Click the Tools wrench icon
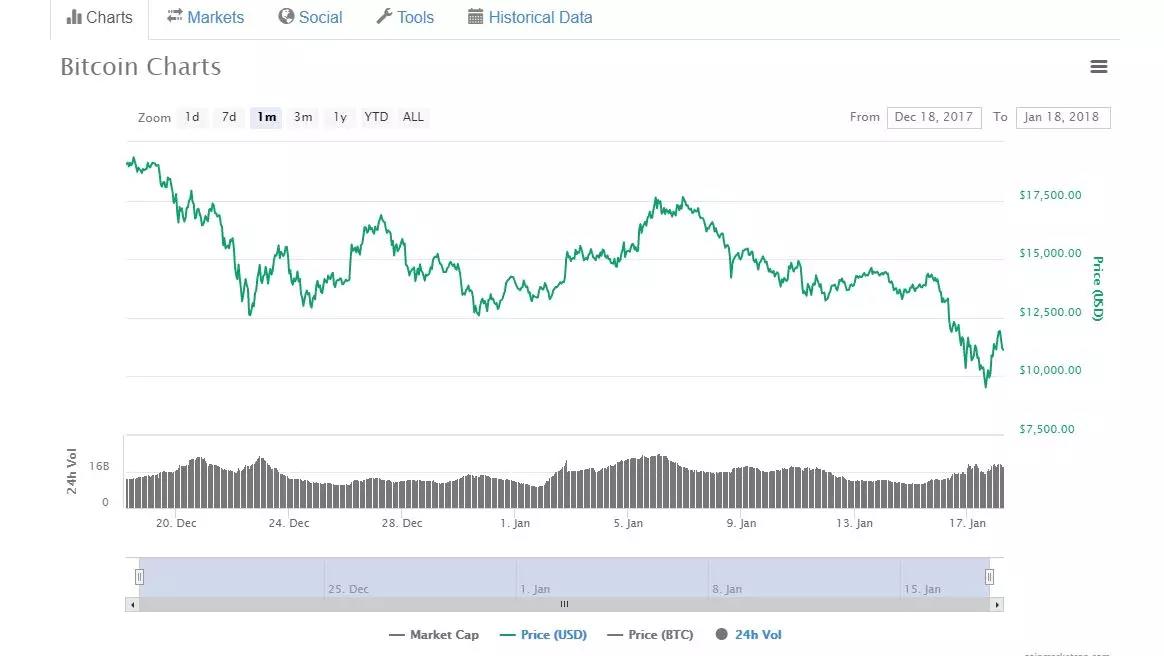The height and width of the screenshot is (656, 1164). 384,17
